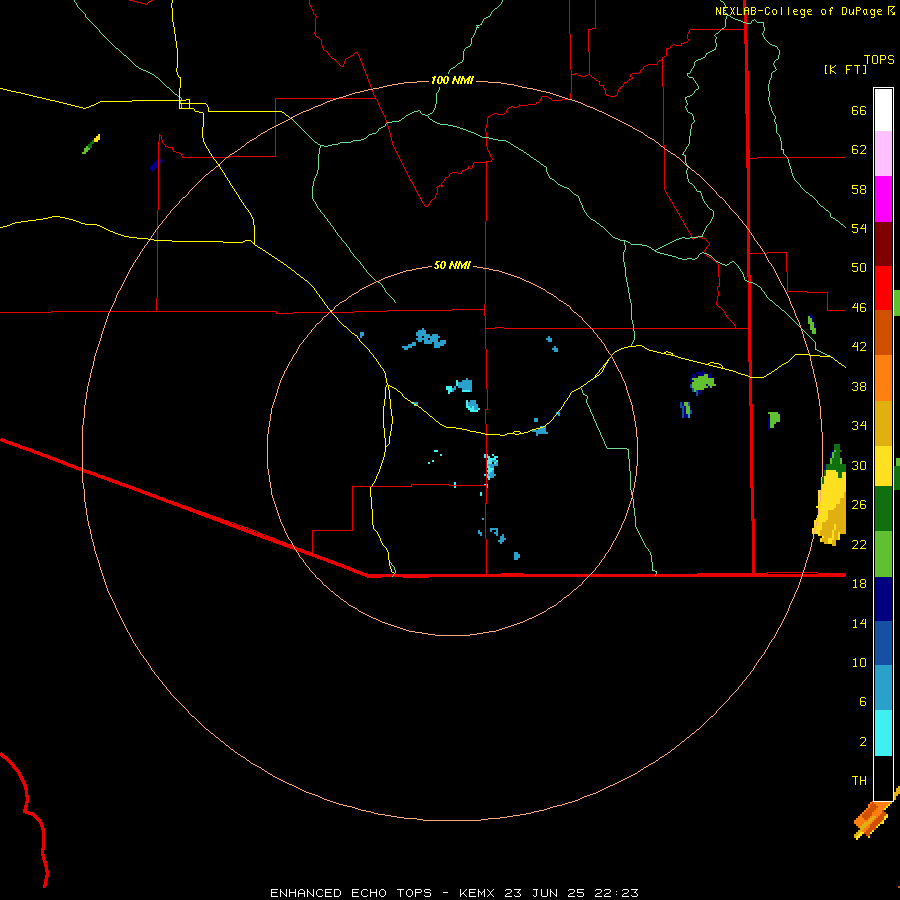Click the 50 NMI range ring label
The image size is (900, 900).
452,265
